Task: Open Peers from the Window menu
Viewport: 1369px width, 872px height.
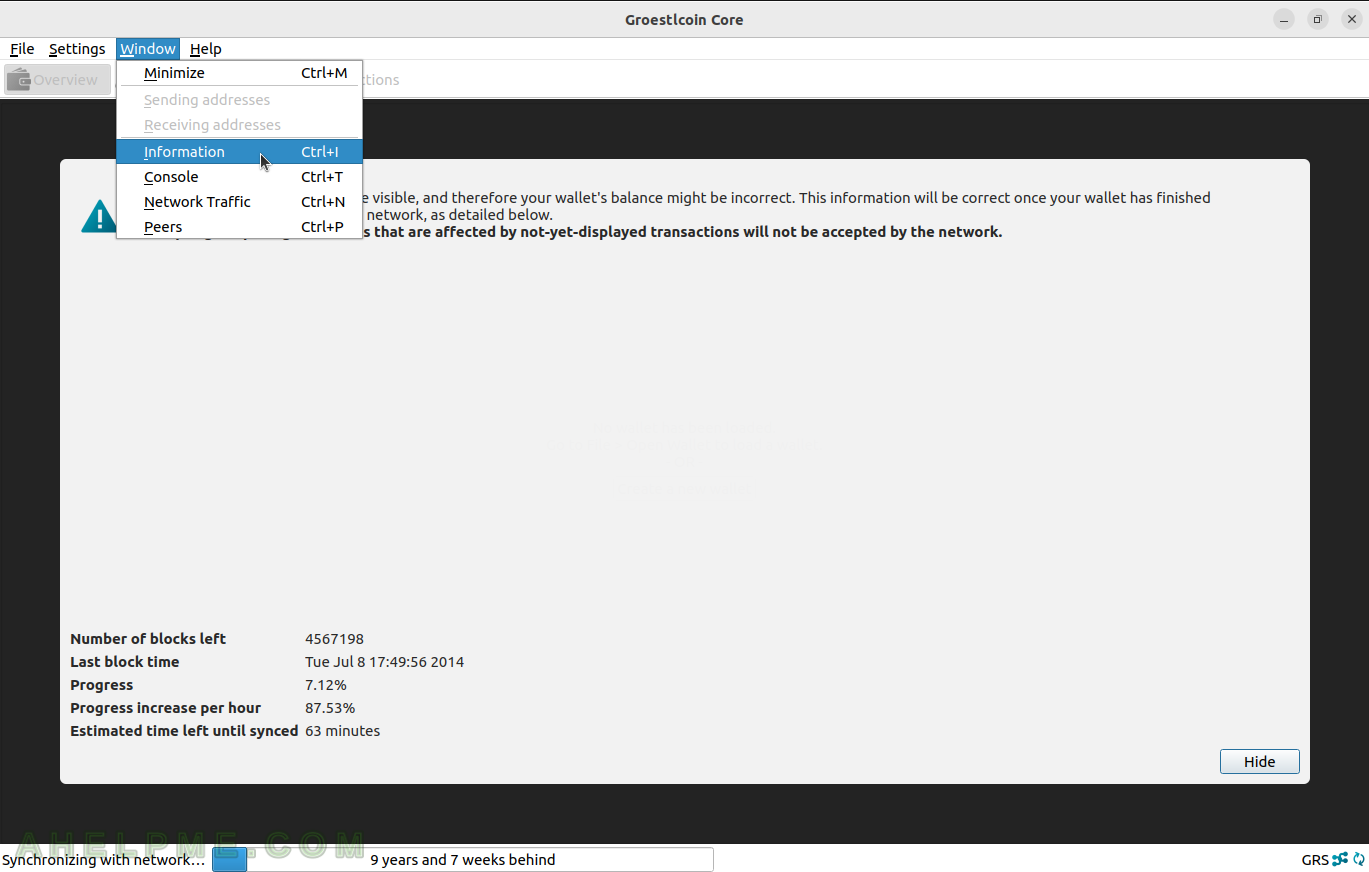Action: 239,227
